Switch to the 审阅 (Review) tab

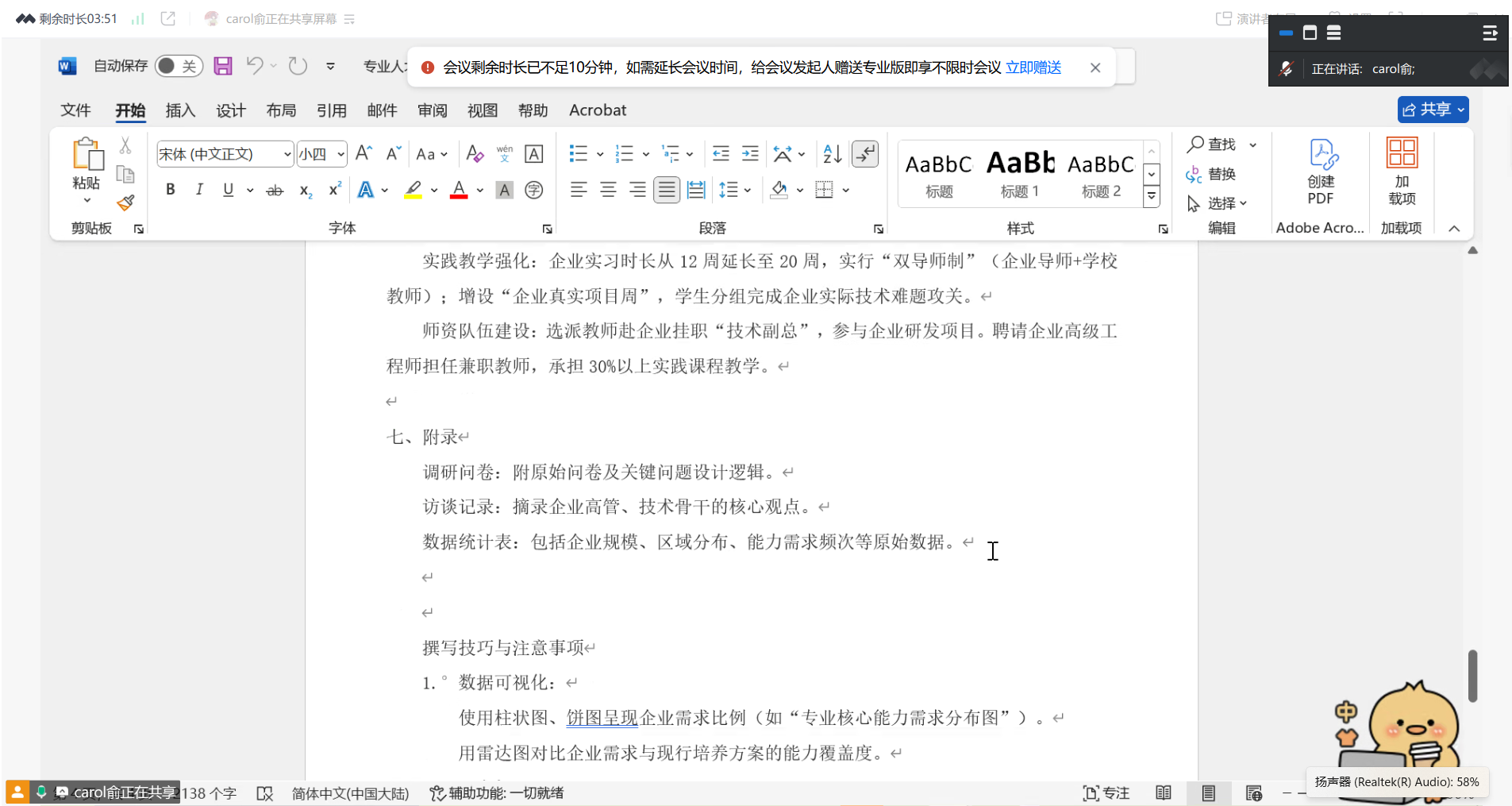pos(433,110)
